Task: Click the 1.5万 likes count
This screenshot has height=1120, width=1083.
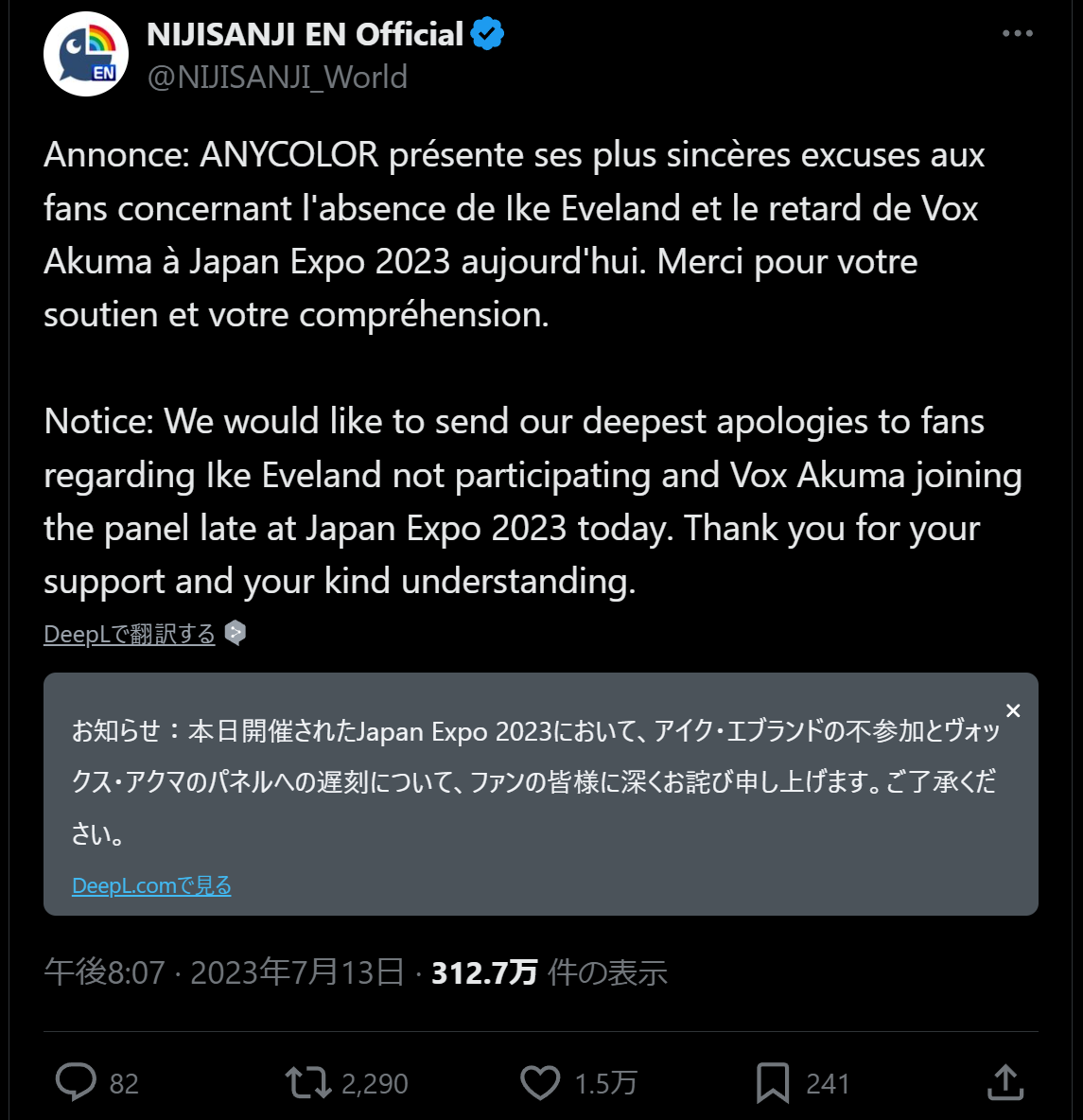Action: click(605, 1083)
